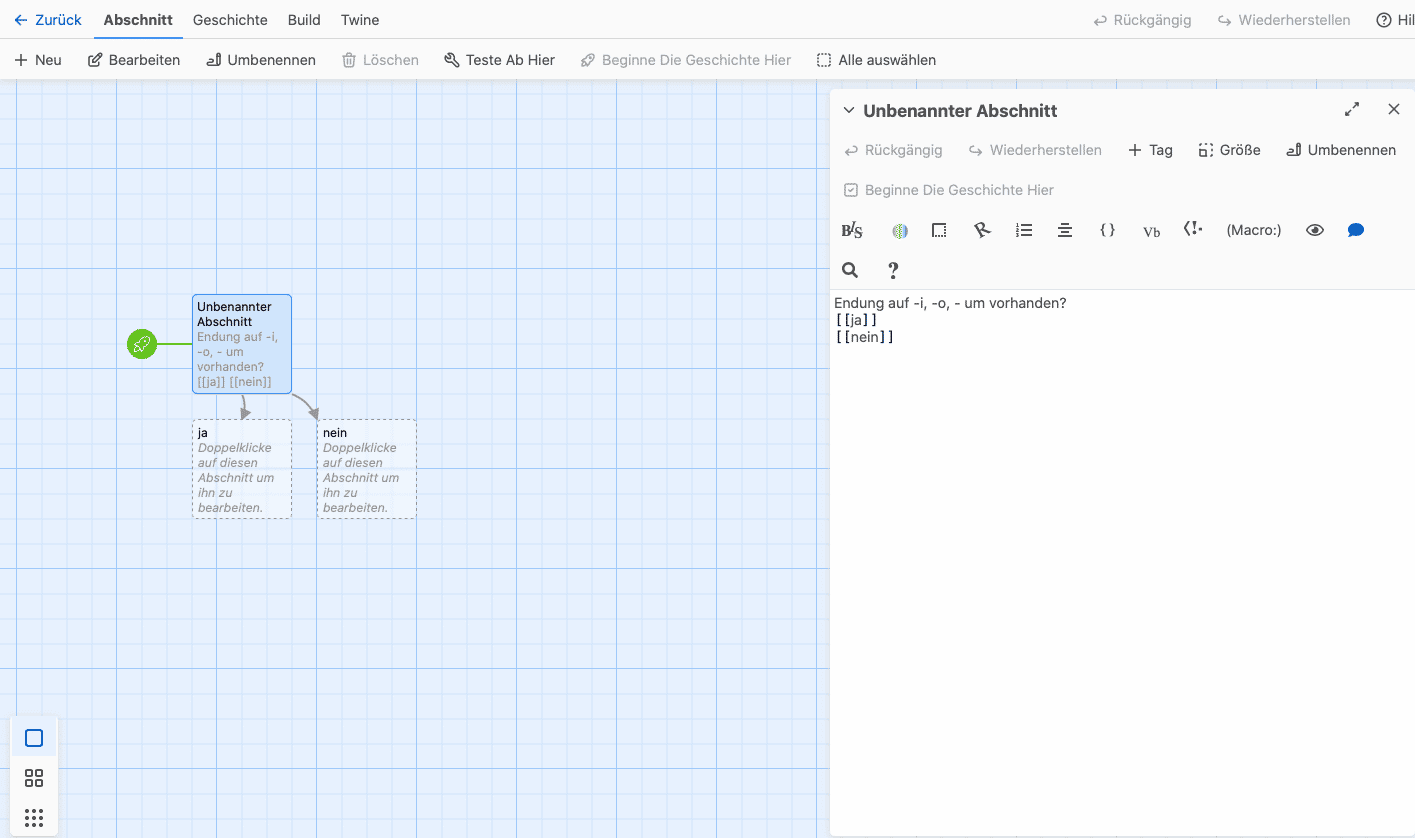The width and height of the screenshot is (1415, 838).
Task: Open the question mark help icon
Action: [893, 270]
